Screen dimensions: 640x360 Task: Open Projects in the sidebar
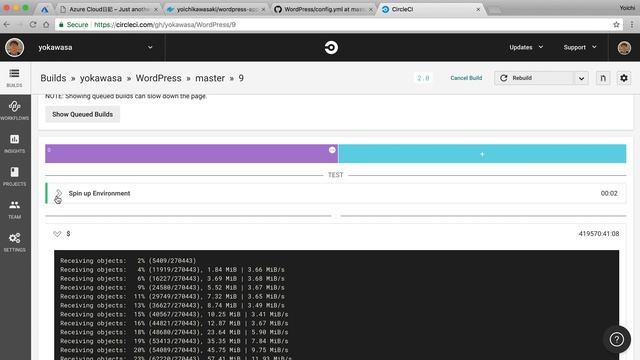[x=14, y=176]
